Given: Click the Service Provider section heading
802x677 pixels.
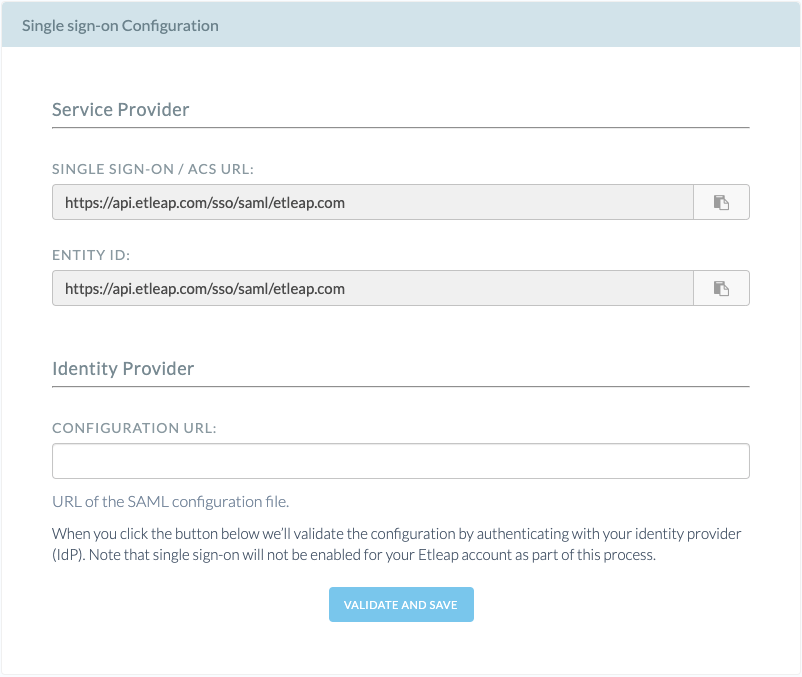Looking at the screenshot, I should (120, 109).
